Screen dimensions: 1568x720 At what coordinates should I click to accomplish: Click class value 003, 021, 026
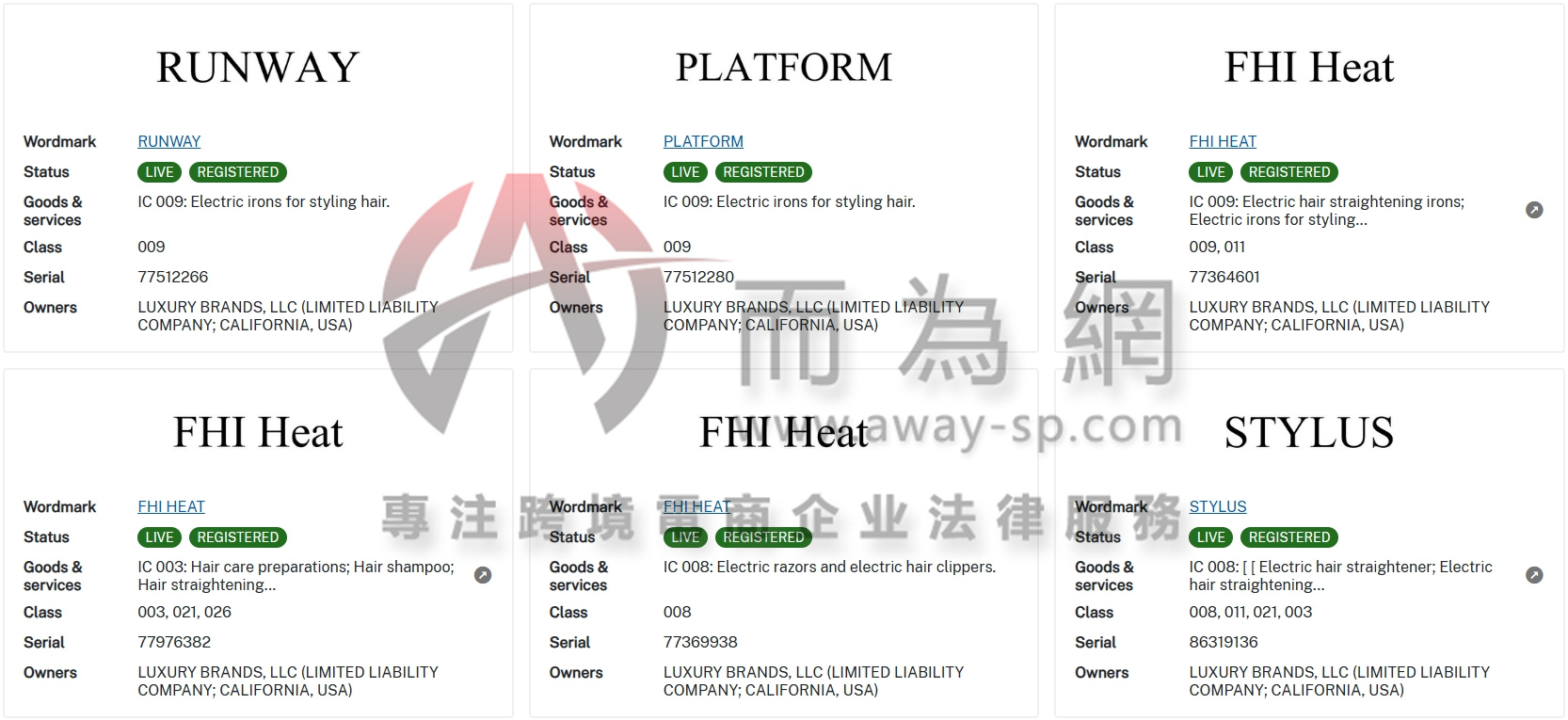coord(184,612)
